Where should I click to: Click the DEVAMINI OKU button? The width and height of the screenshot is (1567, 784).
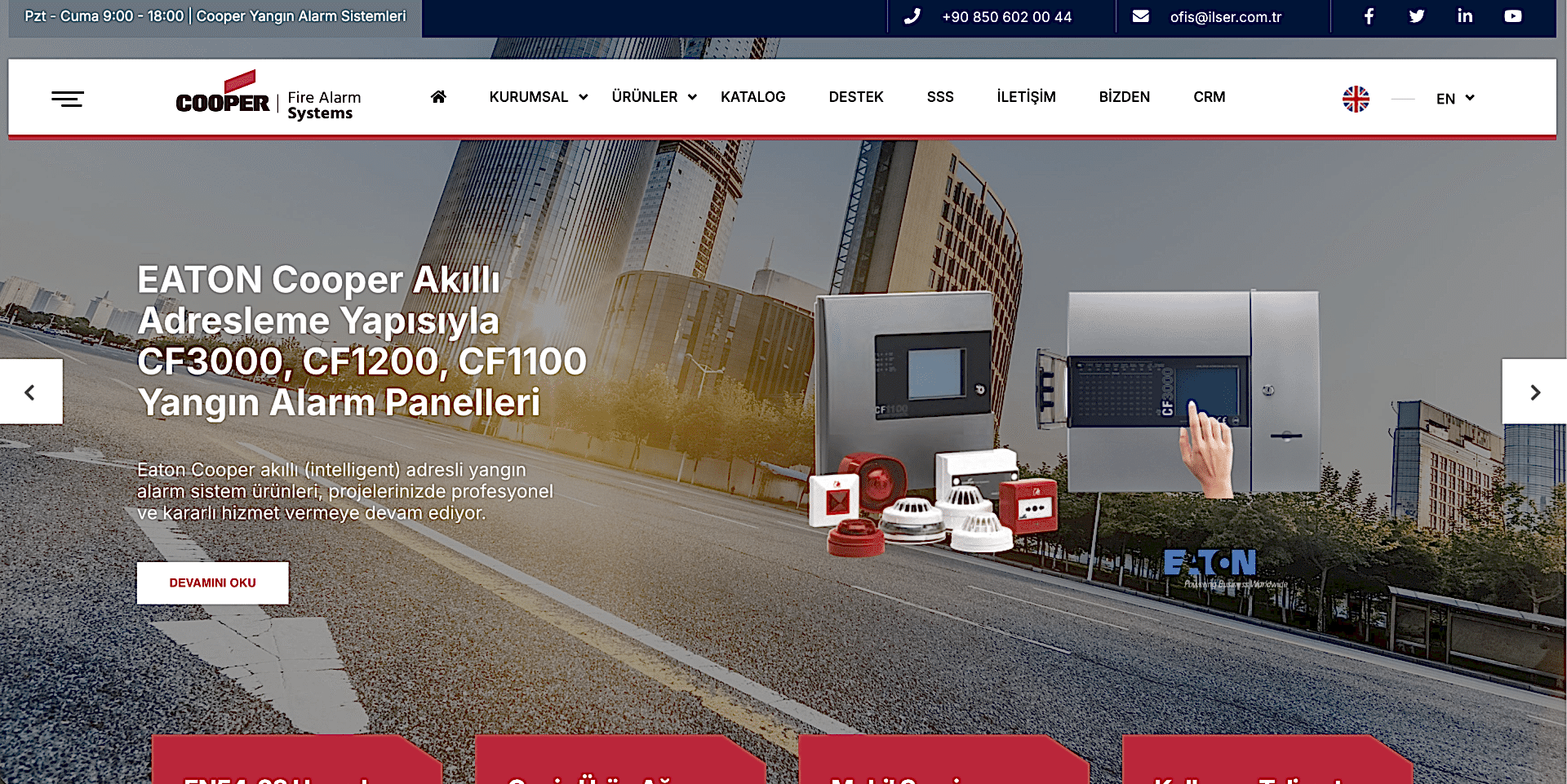[212, 582]
